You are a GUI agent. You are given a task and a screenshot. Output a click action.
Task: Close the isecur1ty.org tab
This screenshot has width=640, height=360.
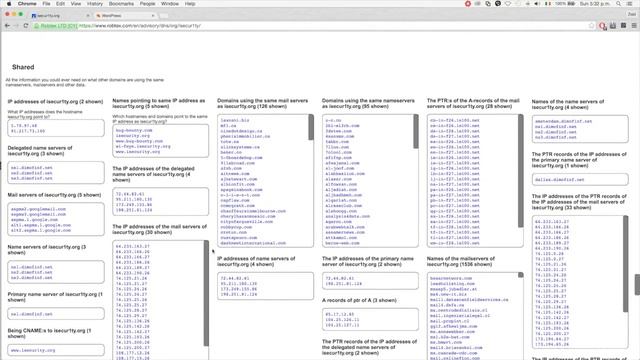(88, 16)
